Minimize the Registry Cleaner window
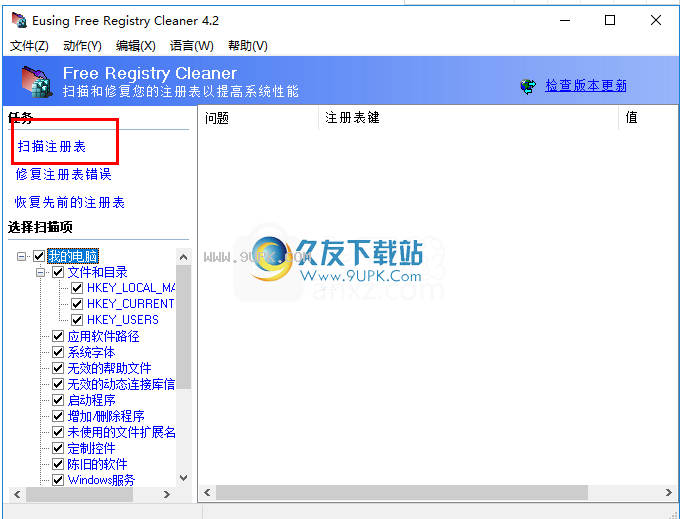 click(x=565, y=20)
